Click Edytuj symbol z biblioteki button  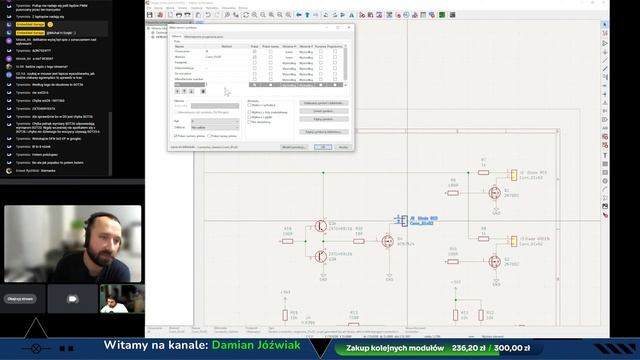324,132
